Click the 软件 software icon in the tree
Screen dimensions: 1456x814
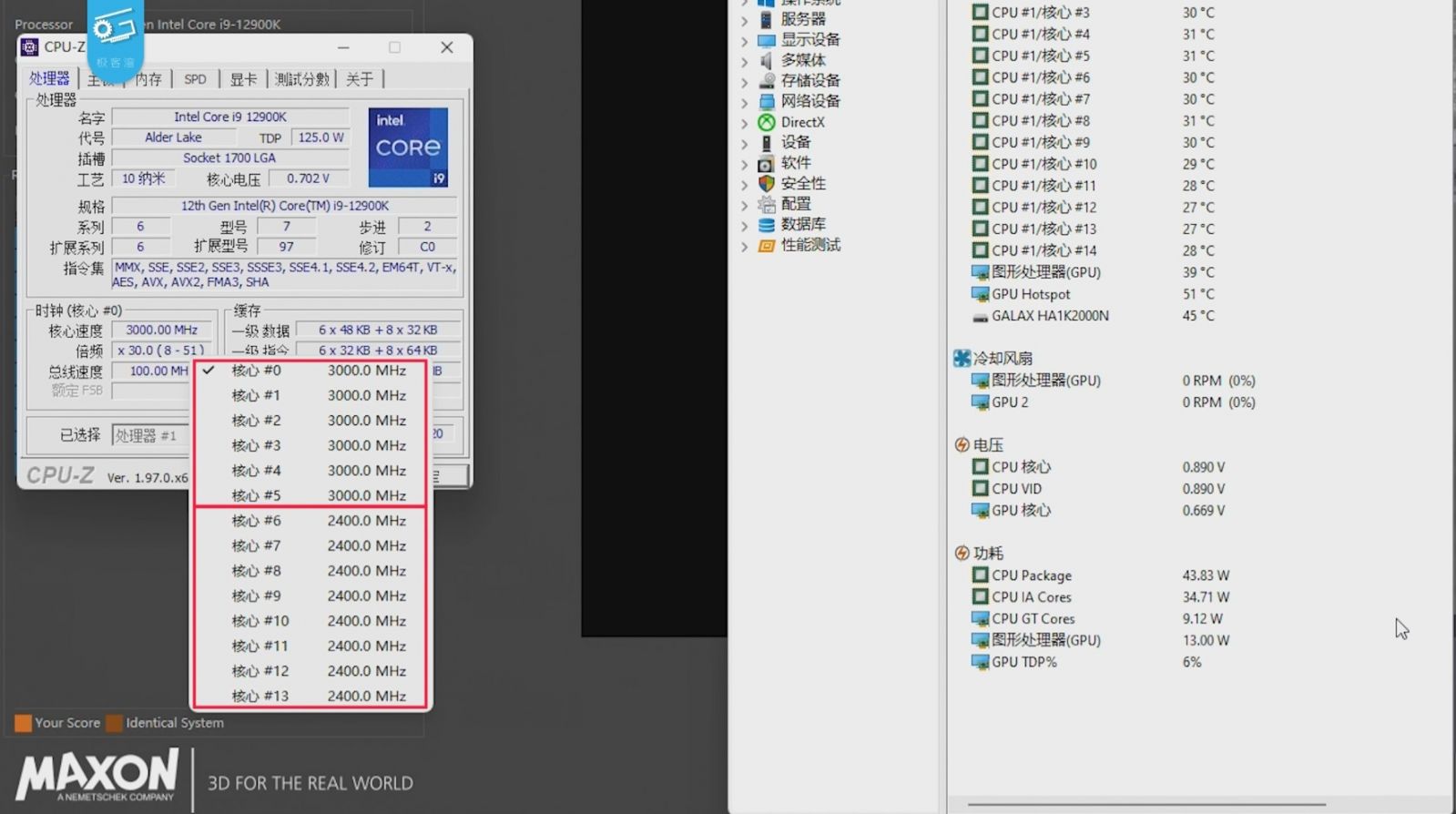click(766, 163)
